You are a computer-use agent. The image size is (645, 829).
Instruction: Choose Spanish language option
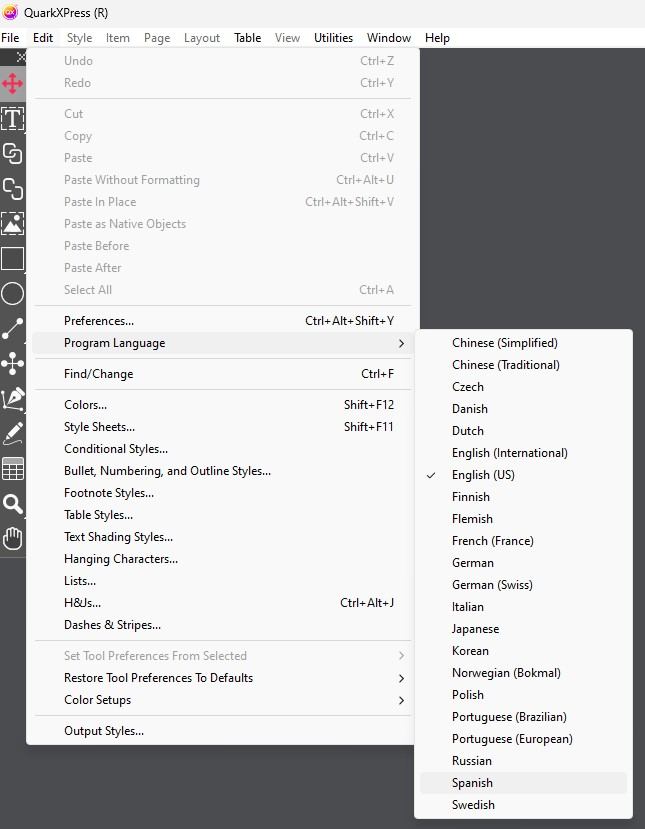(x=523, y=783)
